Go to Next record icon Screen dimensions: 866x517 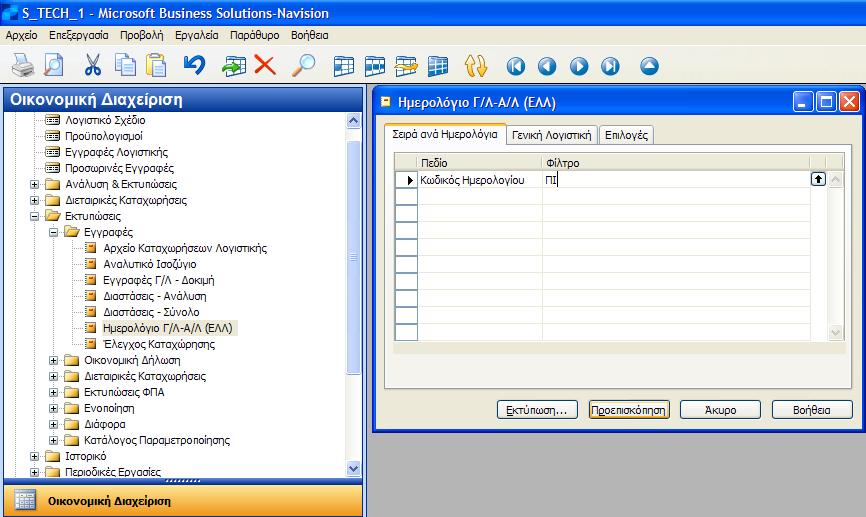579,66
